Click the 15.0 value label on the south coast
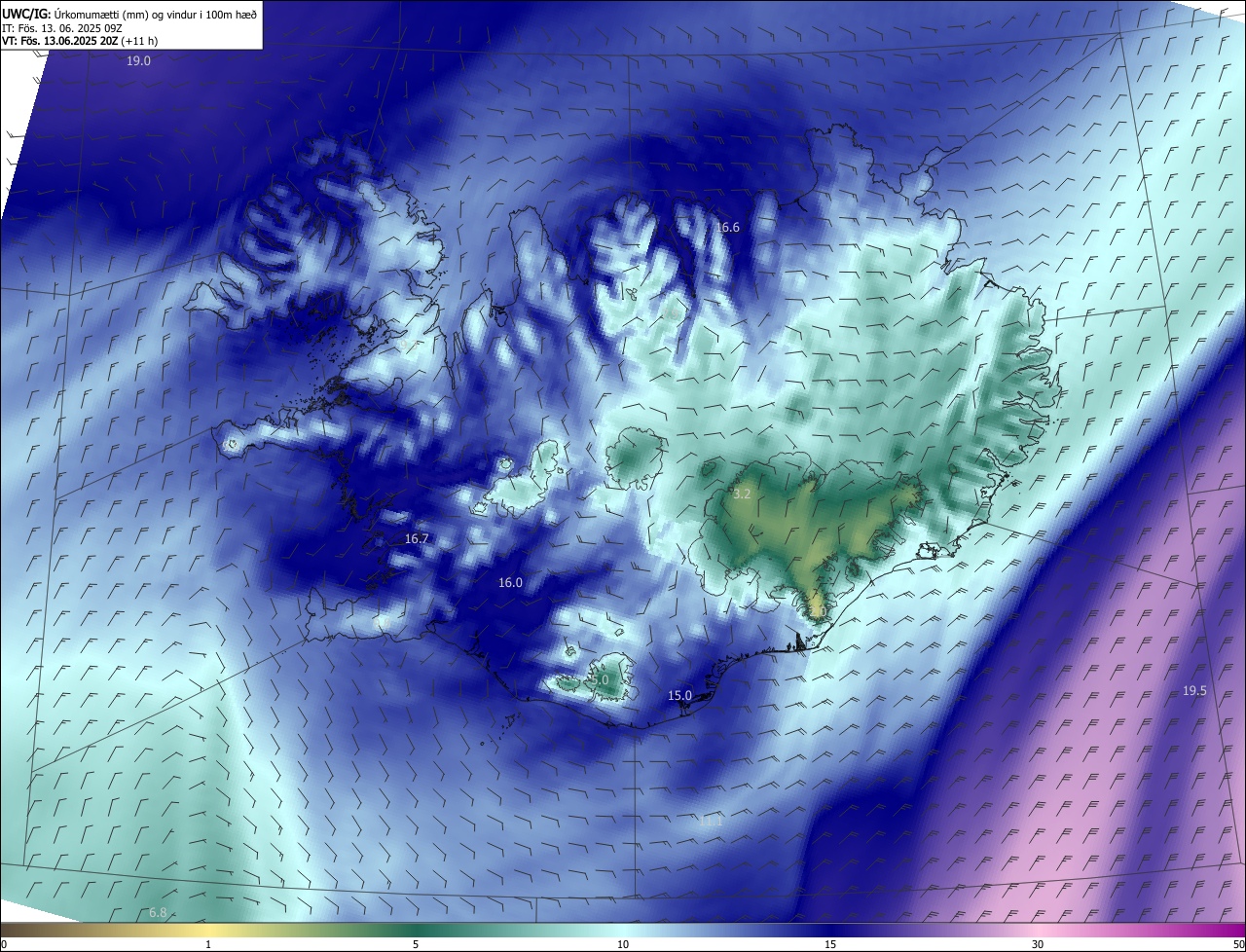 [679, 695]
